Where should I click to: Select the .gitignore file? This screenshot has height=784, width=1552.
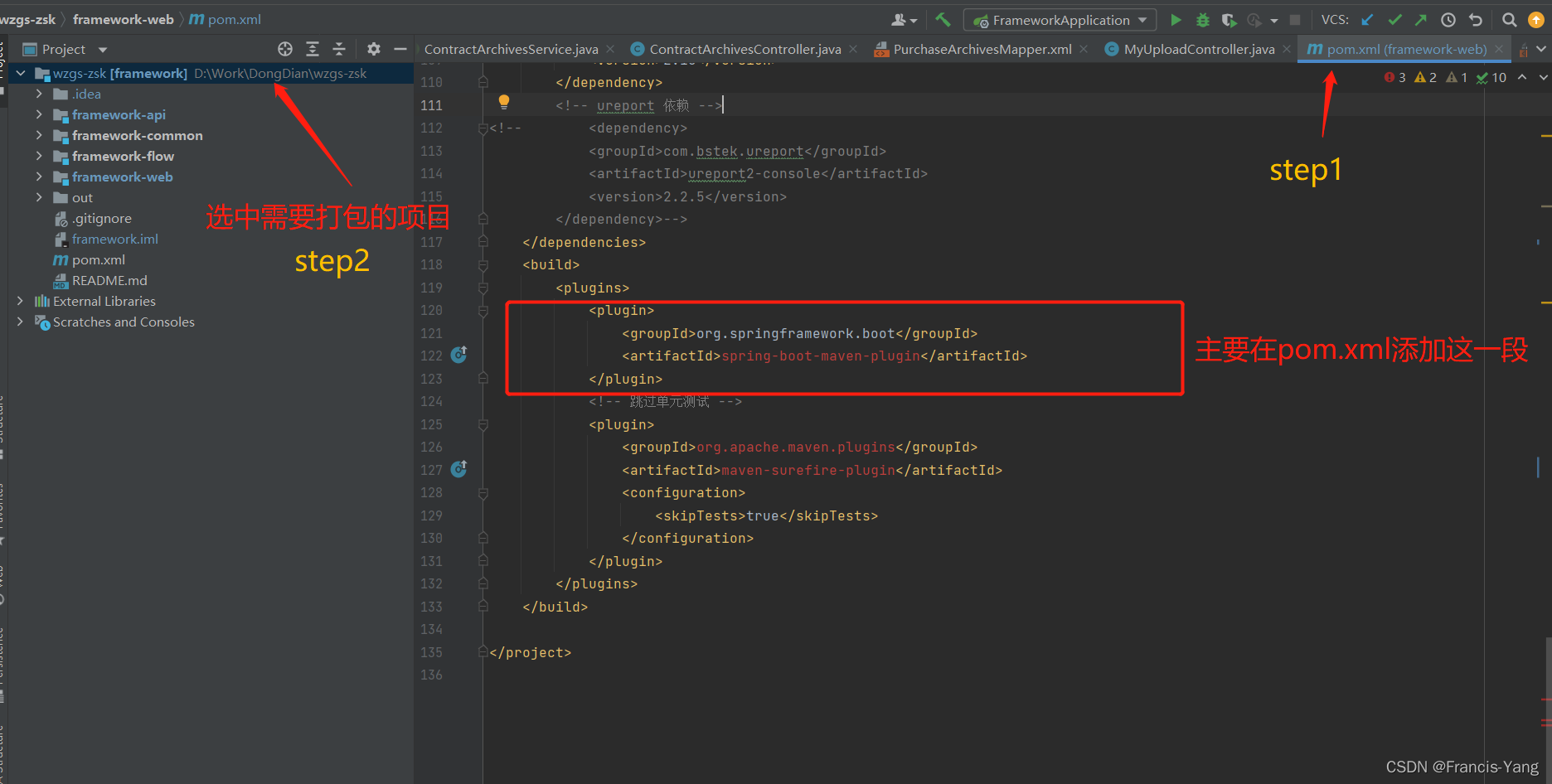coord(102,218)
